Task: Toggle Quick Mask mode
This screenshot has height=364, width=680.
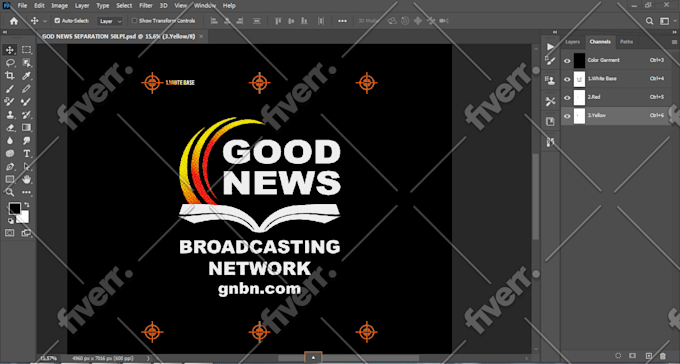Action: pyautogui.click(x=10, y=233)
